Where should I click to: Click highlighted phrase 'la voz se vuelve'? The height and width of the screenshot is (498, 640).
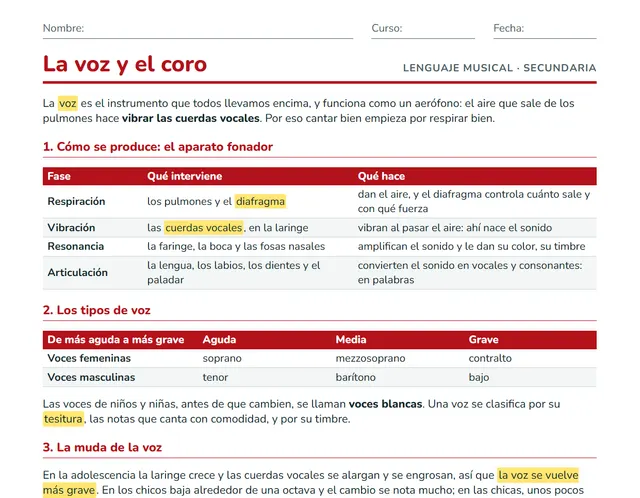click(x=538, y=475)
